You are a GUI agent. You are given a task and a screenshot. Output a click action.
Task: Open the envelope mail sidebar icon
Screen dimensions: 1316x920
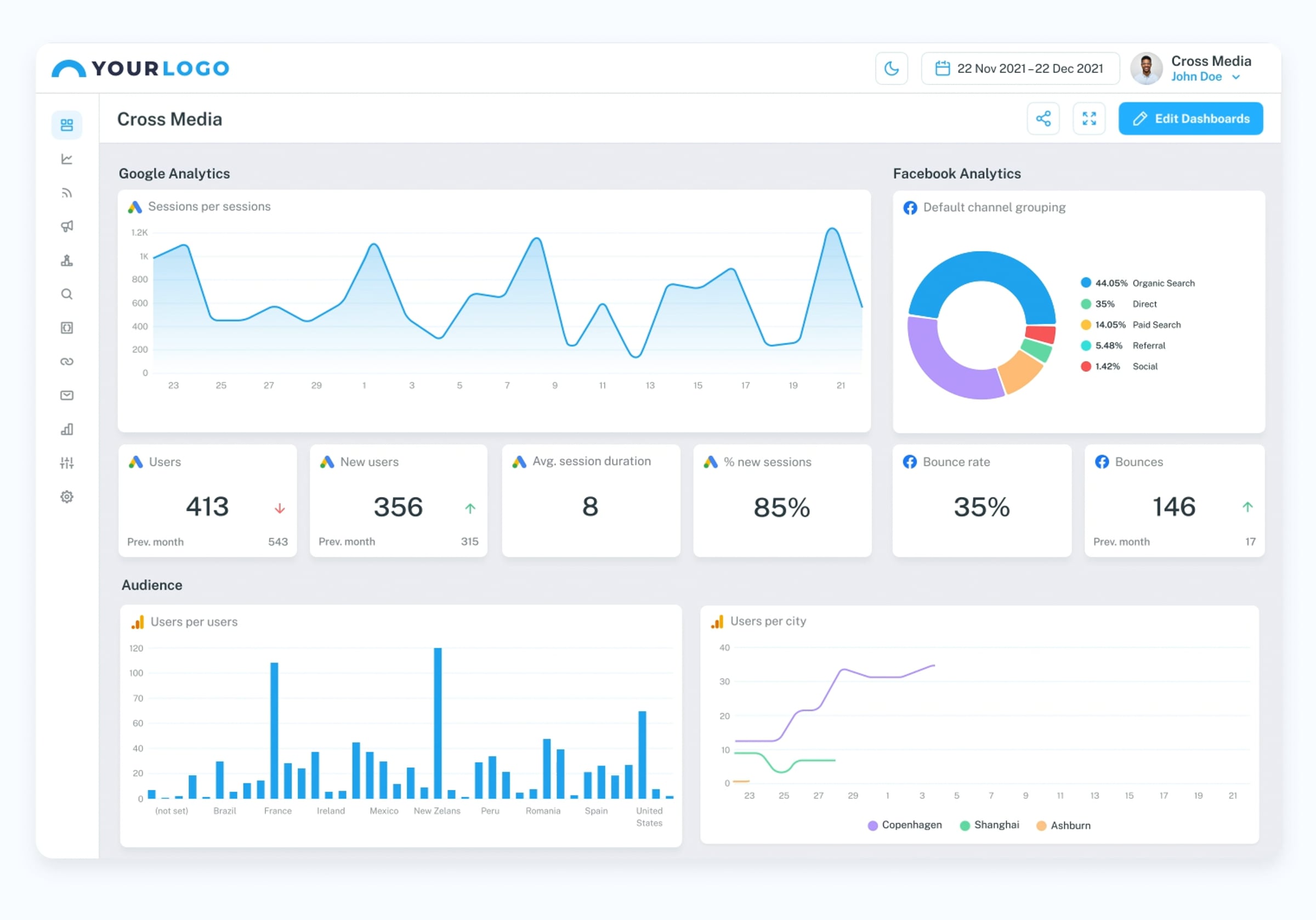coord(66,395)
